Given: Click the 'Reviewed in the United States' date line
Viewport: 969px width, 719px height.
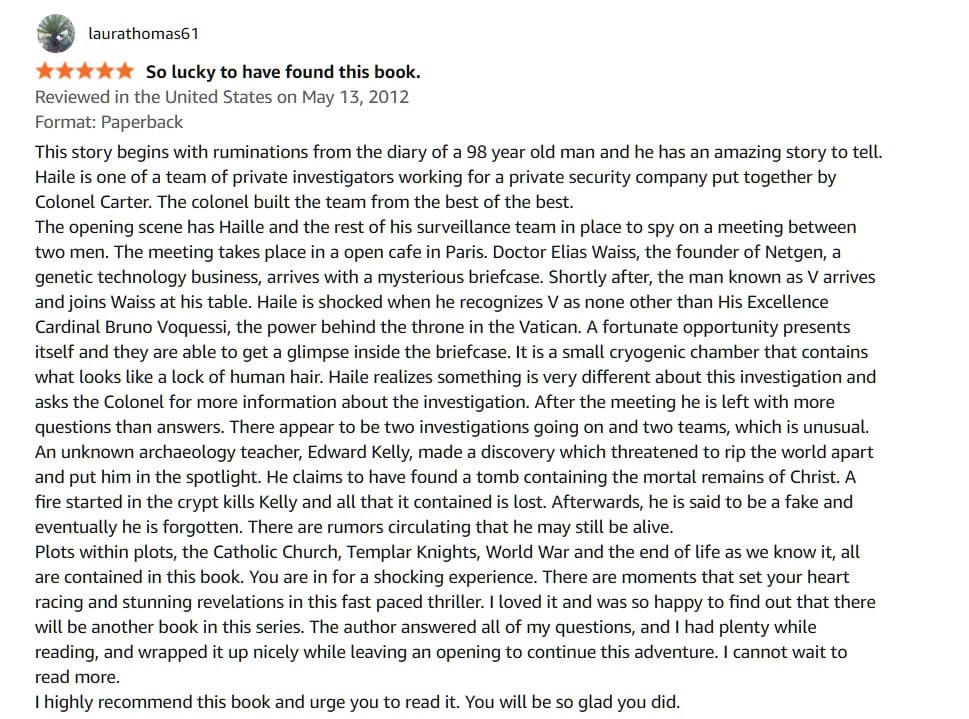Looking at the screenshot, I should (x=222, y=97).
